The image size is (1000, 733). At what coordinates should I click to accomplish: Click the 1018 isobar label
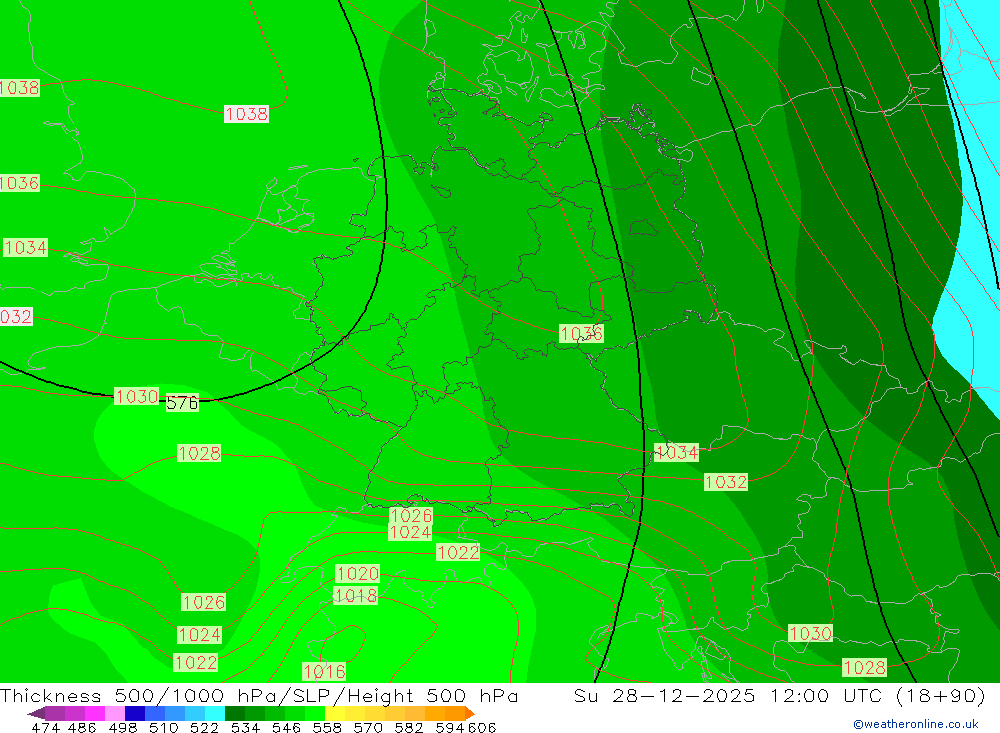pyautogui.click(x=356, y=596)
